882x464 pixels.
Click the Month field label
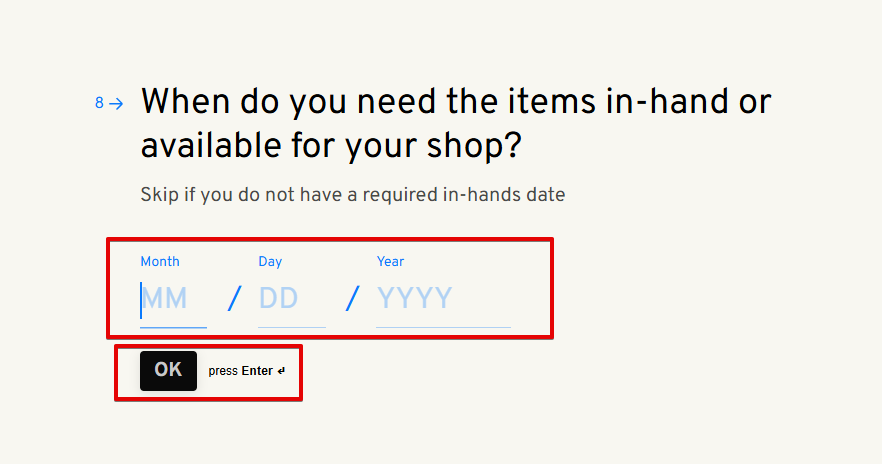tap(160, 262)
